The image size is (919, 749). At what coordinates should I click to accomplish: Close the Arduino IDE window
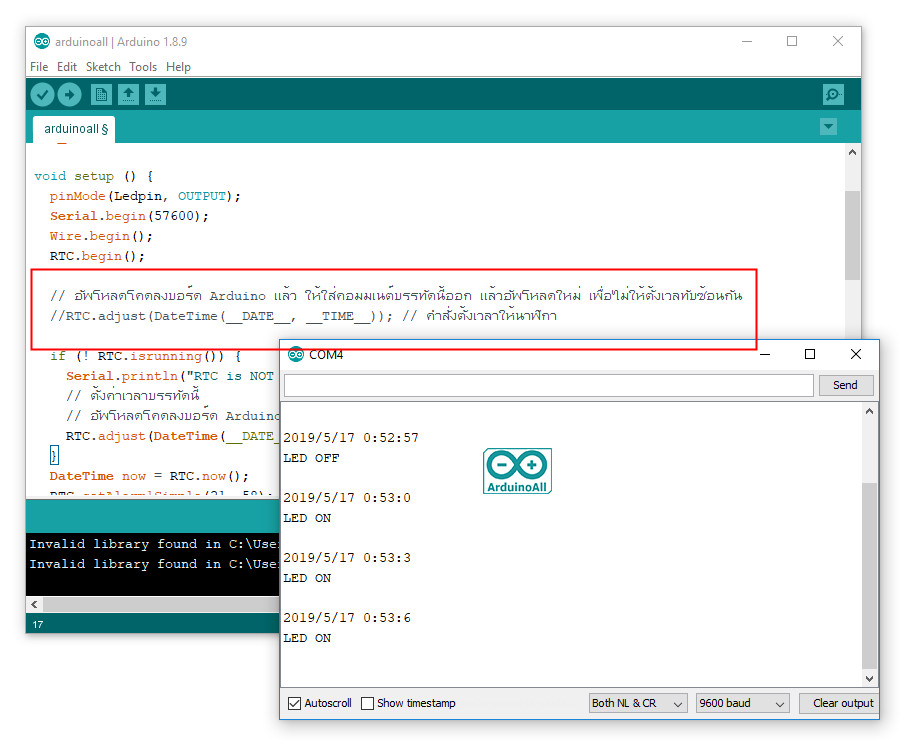[x=838, y=41]
